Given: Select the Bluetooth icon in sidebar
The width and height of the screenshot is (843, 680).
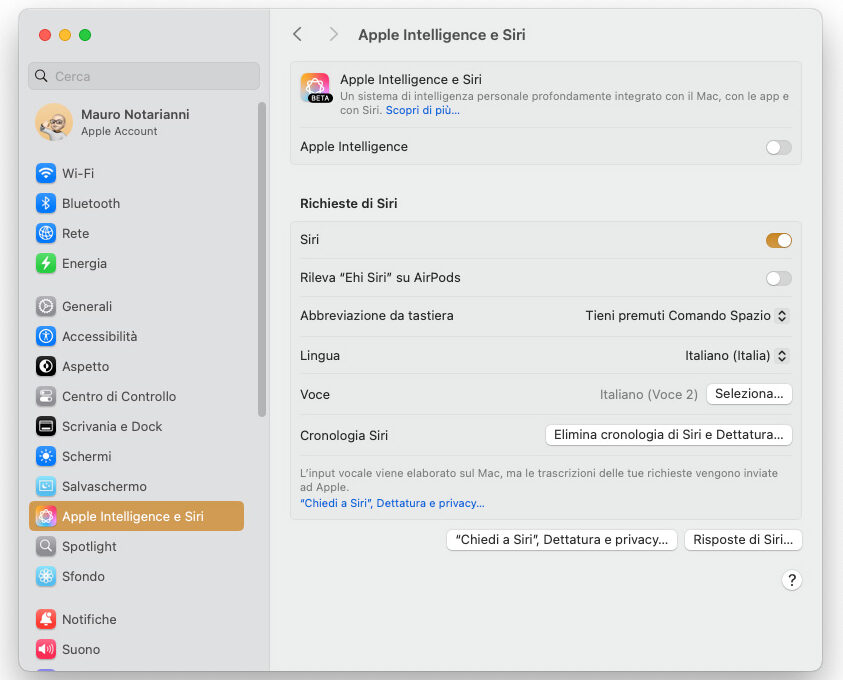Looking at the screenshot, I should pos(46,203).
